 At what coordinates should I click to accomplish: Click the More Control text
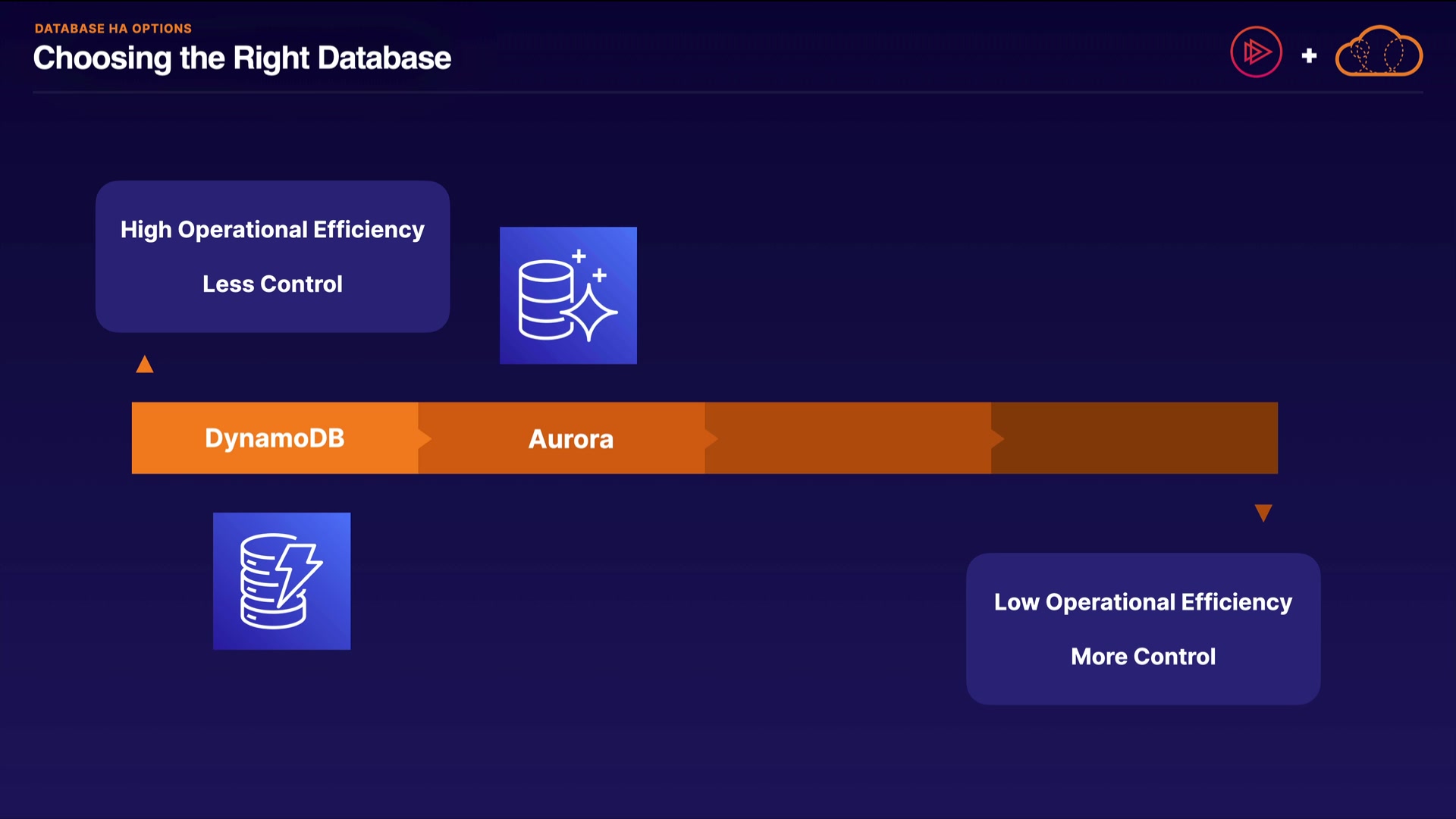pyautogui.click(x=1143, y=657)
